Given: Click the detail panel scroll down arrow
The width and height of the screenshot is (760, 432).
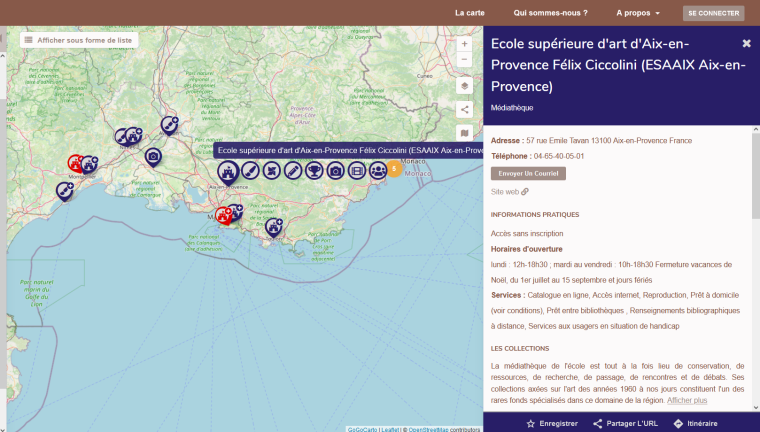Looking at the screenshot, I should coord(756,408).
